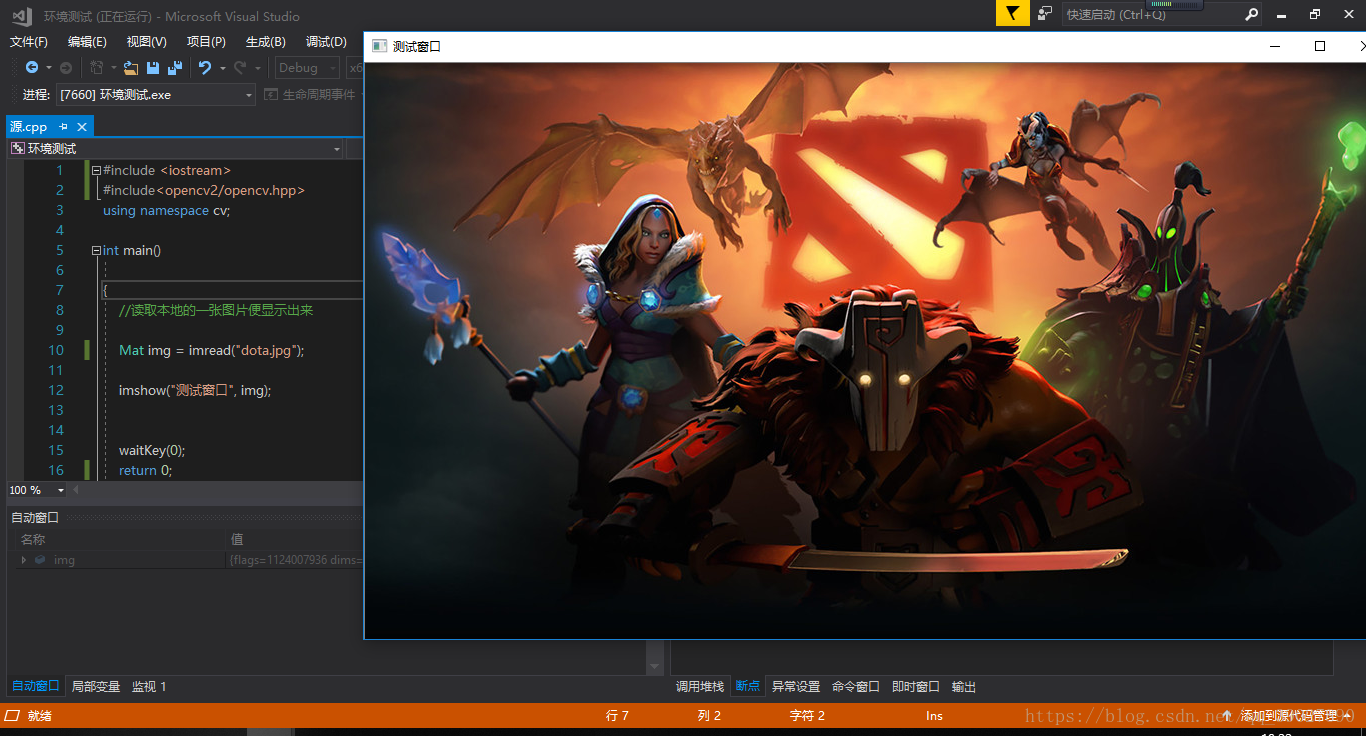Image resolution: width=1366 pixels, height=736 pixels.
Task: Switch to the 自动窗口 tab
Action: pos(36,686)
